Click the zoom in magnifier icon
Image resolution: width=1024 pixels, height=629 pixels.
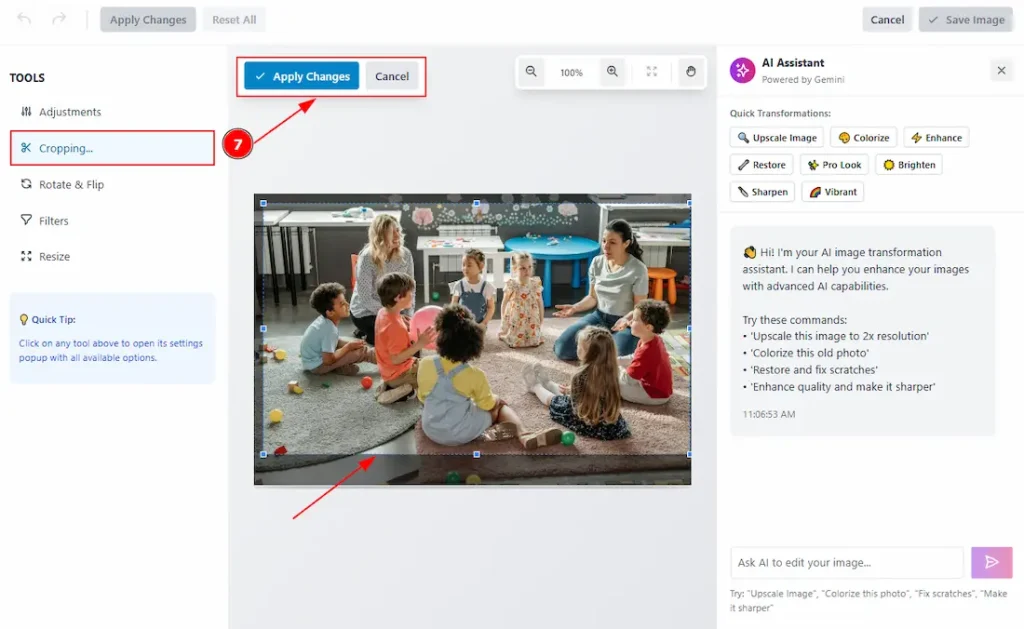[x=612, y=72]
